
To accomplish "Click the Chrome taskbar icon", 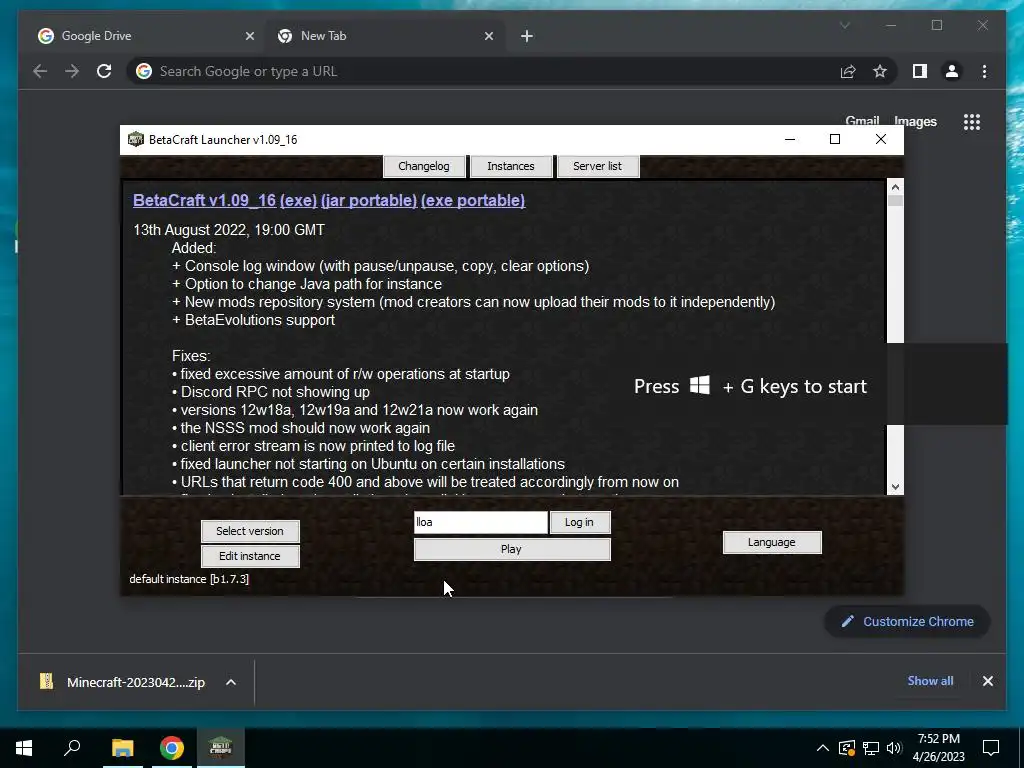I will point(172,748).
